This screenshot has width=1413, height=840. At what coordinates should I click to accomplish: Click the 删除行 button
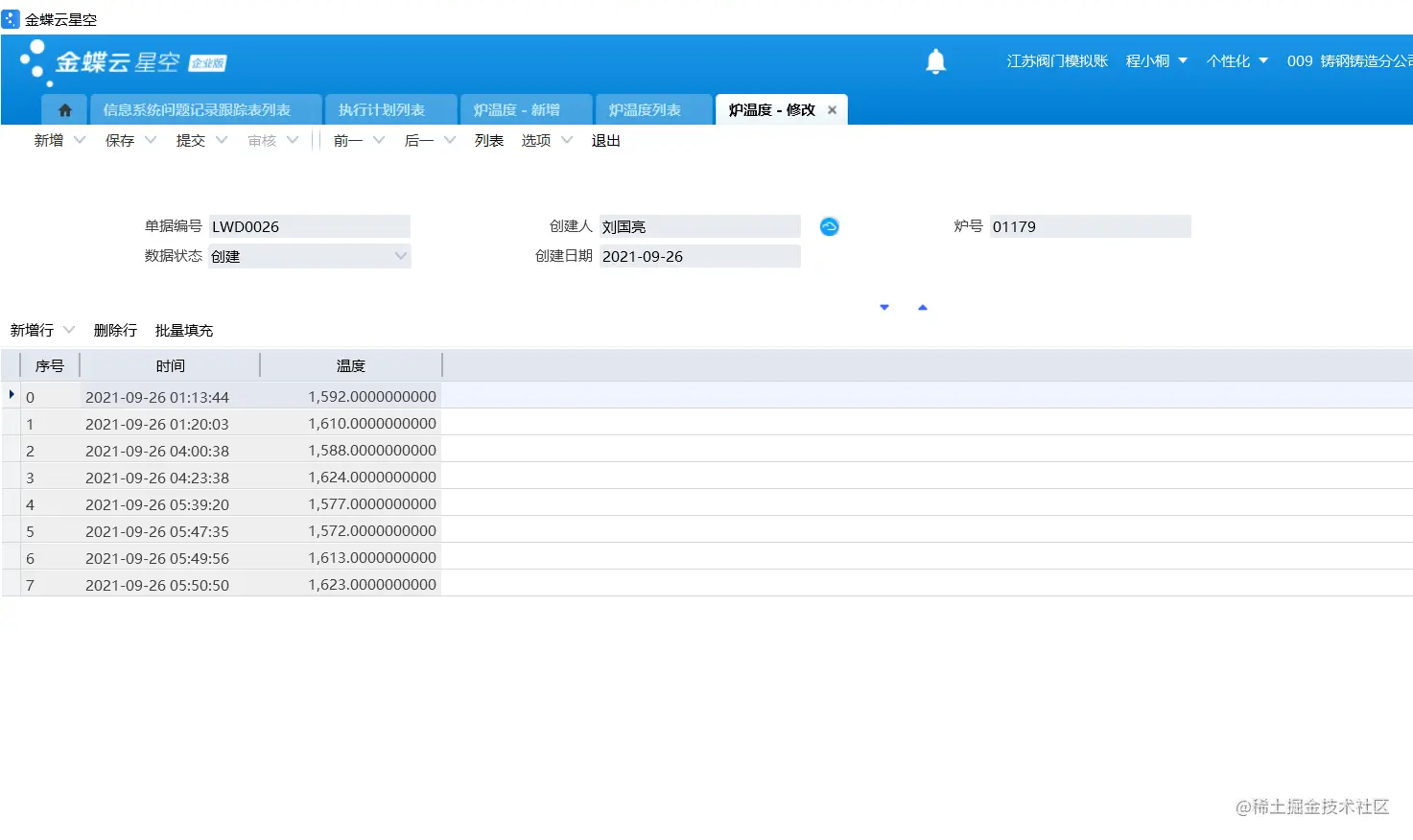tap(114, 330)
